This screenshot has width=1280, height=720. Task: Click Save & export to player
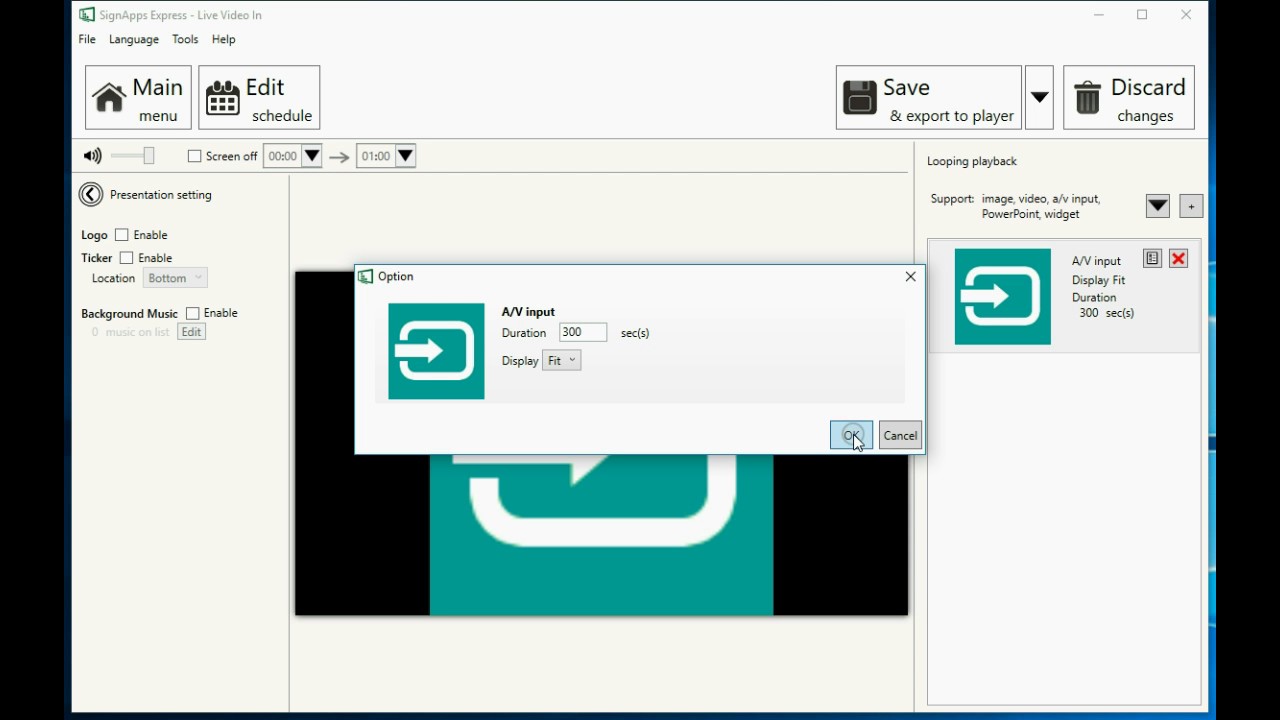928,98
